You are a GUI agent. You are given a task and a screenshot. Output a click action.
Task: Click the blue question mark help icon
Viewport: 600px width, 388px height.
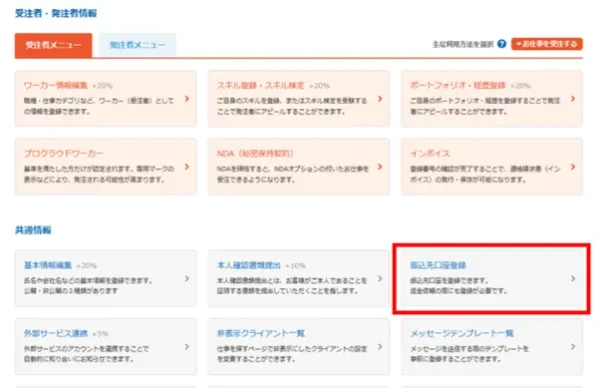pos(502,44)
